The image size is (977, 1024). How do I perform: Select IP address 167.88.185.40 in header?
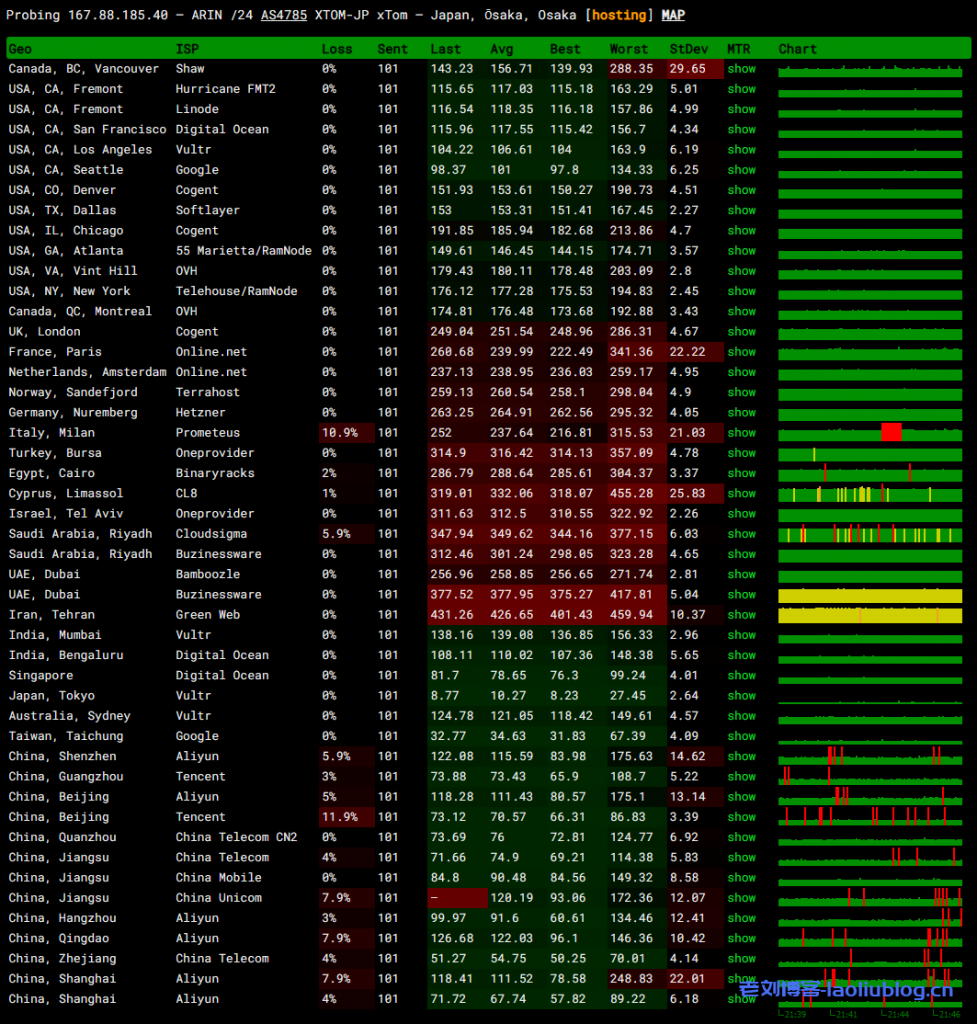pos(118,15)
